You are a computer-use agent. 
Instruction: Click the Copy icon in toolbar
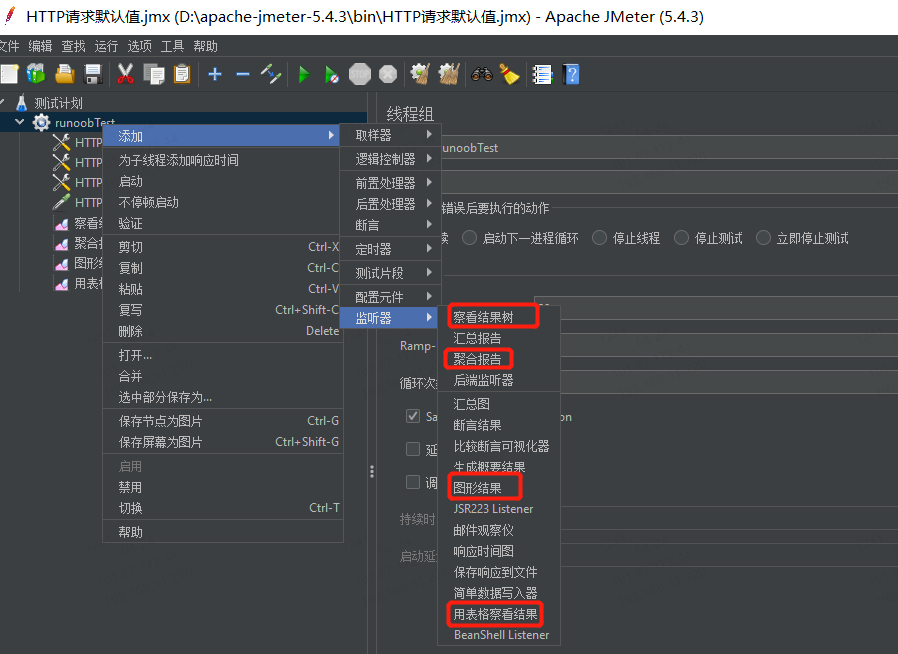point(153,74)
